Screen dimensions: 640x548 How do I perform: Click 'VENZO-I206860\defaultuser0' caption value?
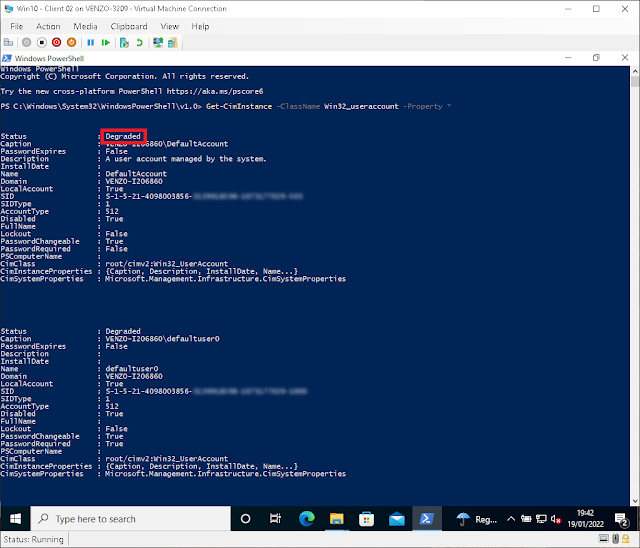tap(162, 339)
